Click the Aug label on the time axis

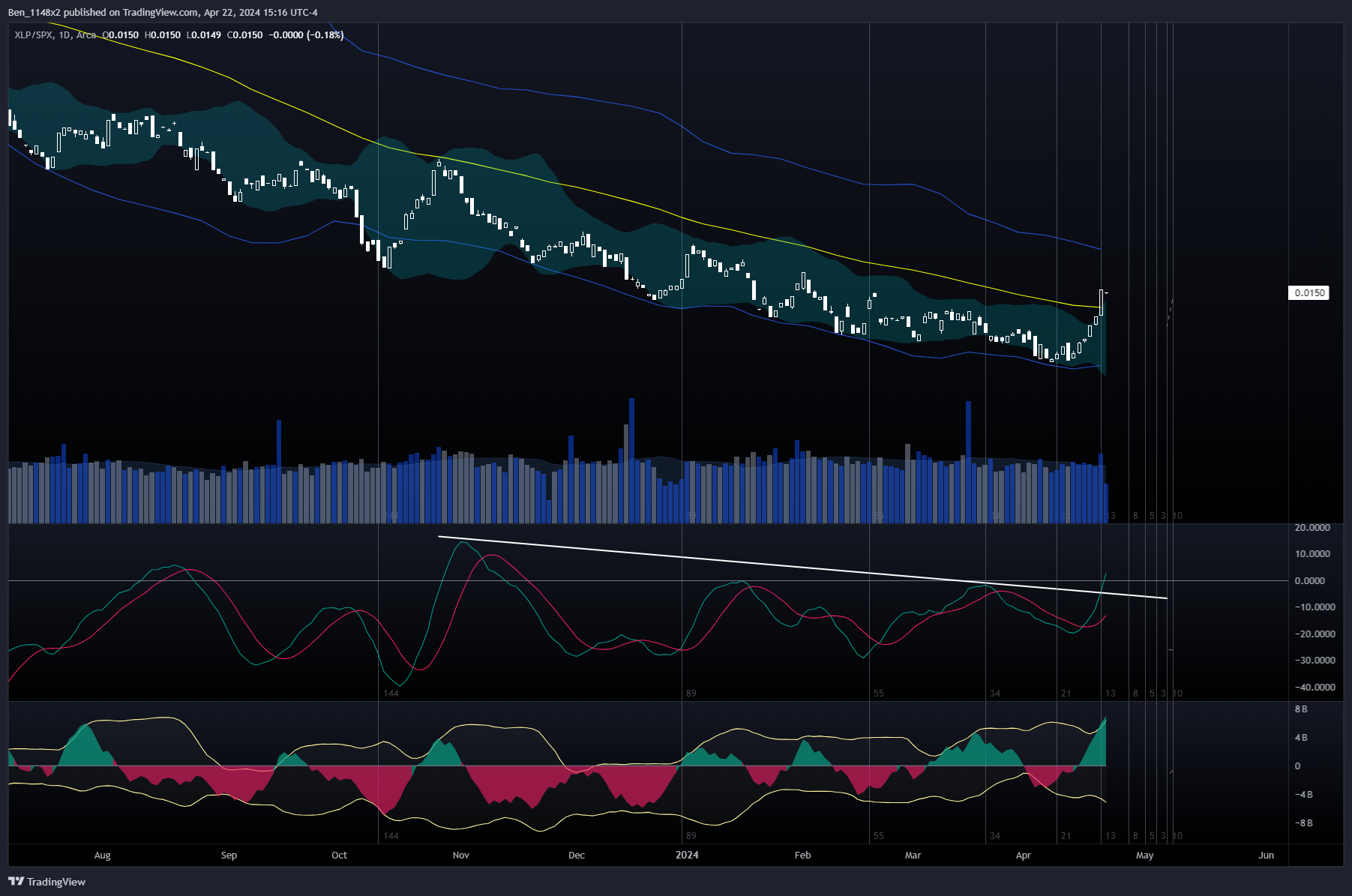[x=103, y=856]
